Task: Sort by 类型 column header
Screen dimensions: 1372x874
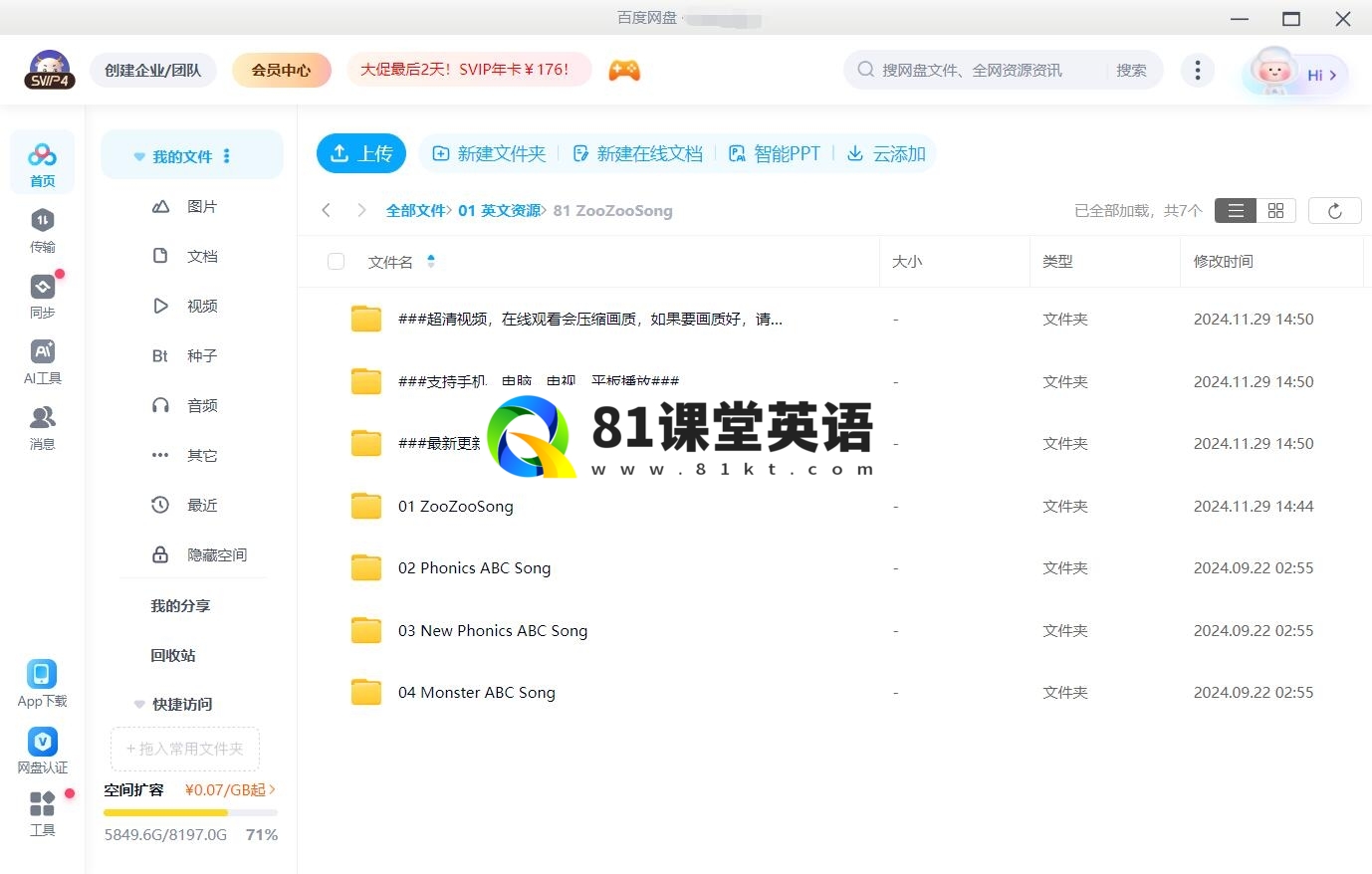Action: click(x=1057, y=261)
